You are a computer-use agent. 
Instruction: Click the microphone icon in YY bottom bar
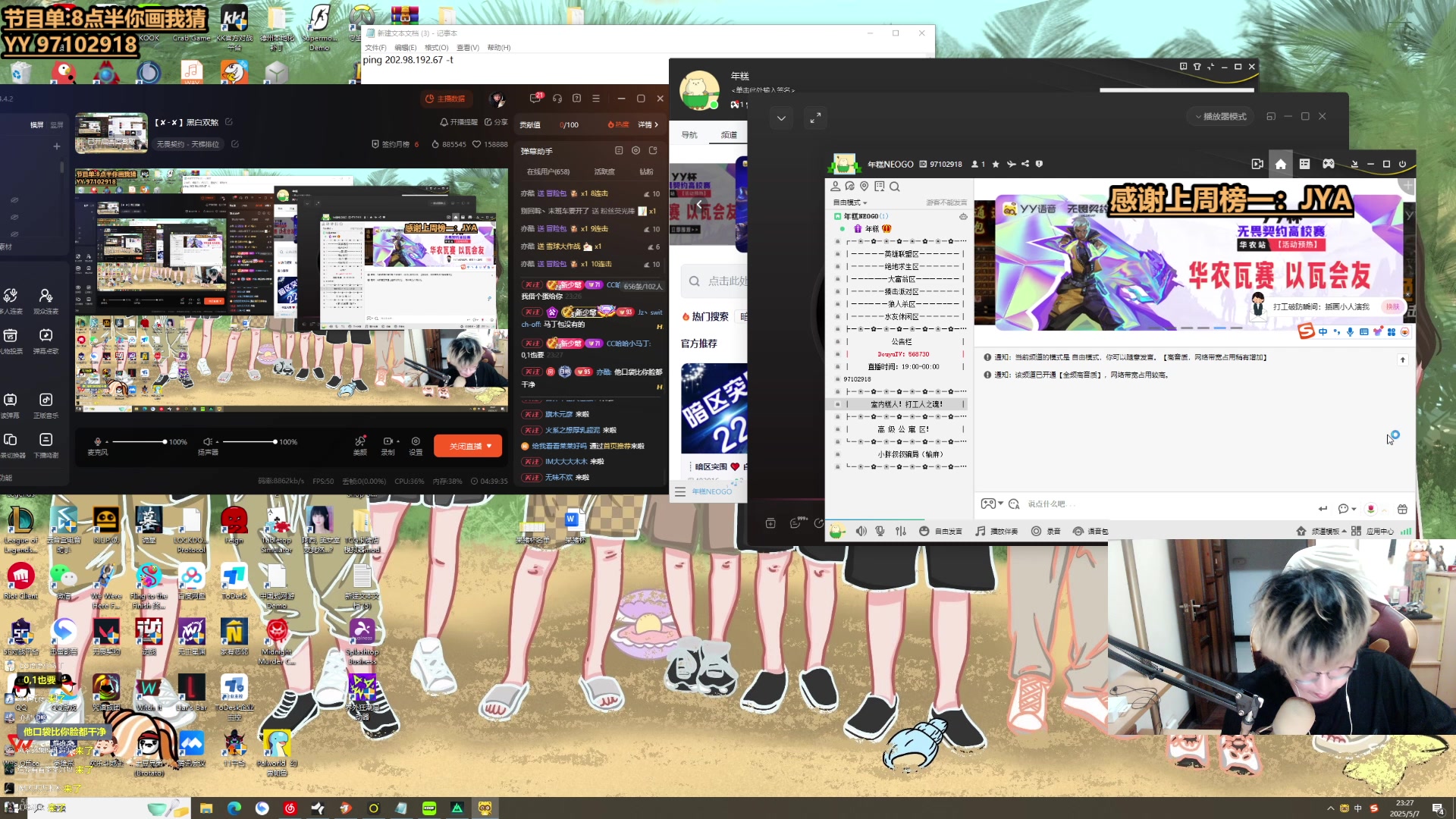(880, 532)
